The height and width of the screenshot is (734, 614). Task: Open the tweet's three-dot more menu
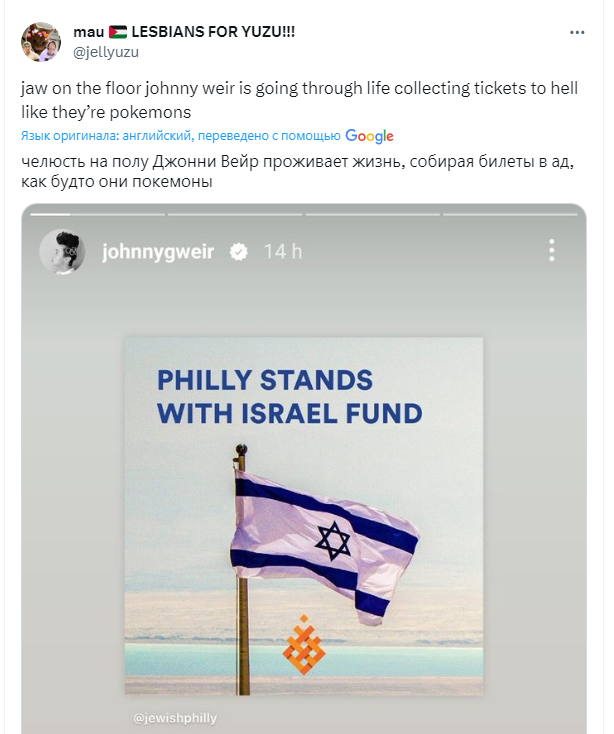click(x=577, y=33)
